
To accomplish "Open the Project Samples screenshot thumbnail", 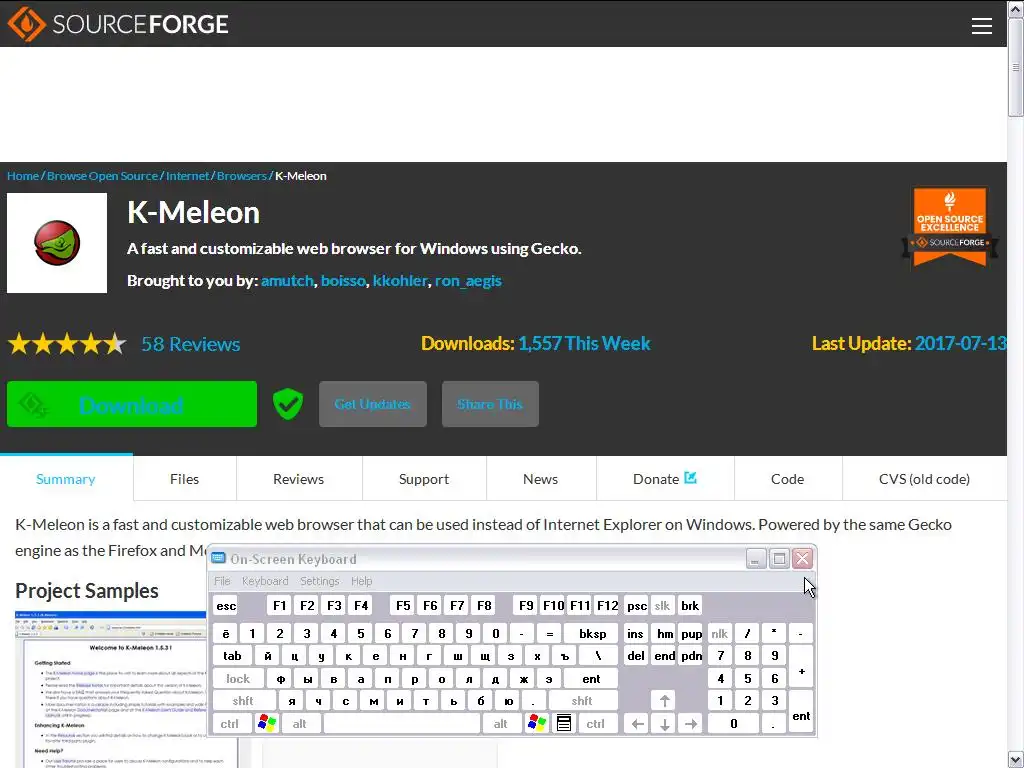I will tap(111, 689).
